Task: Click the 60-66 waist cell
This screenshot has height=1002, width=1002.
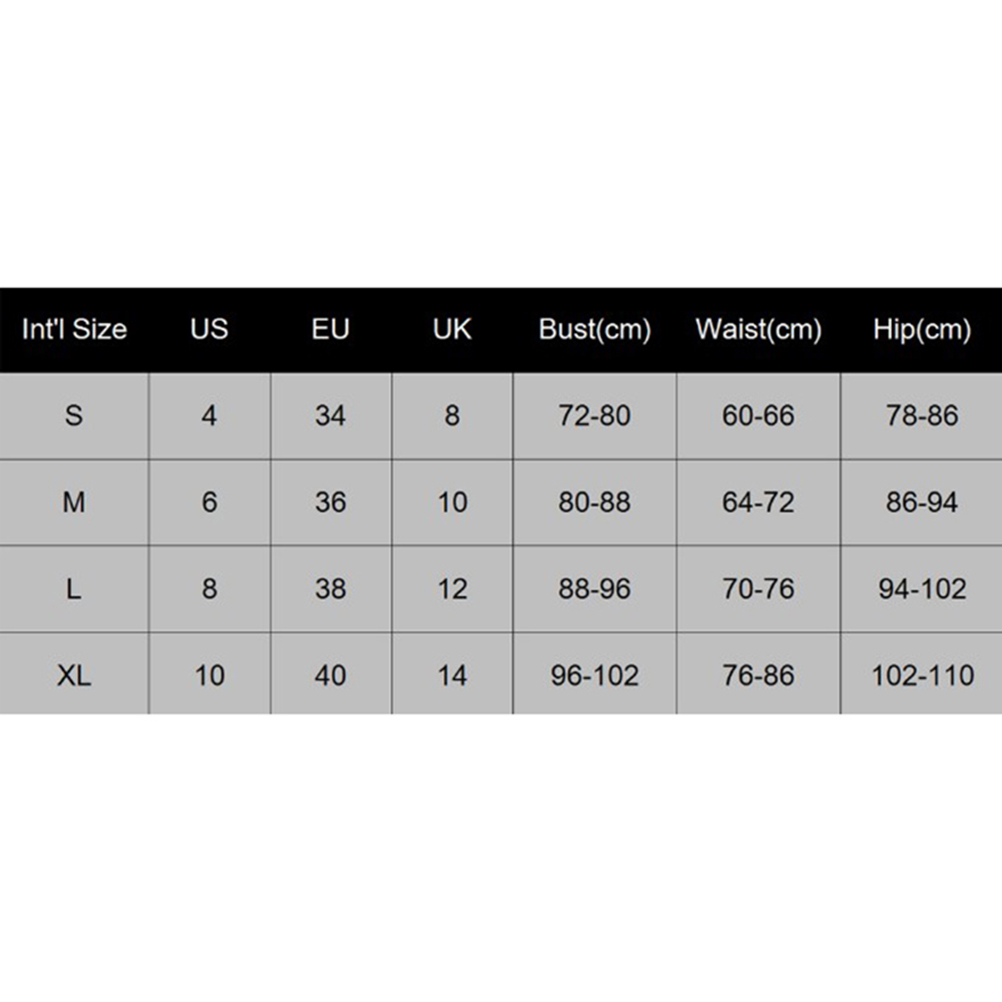Action: [758, 415]
